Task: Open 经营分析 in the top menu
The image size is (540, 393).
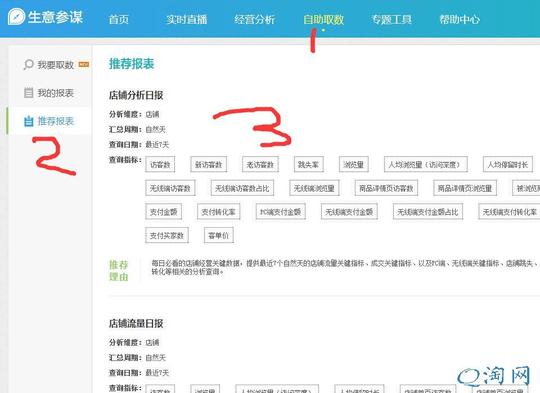Action: coord(255,19)
